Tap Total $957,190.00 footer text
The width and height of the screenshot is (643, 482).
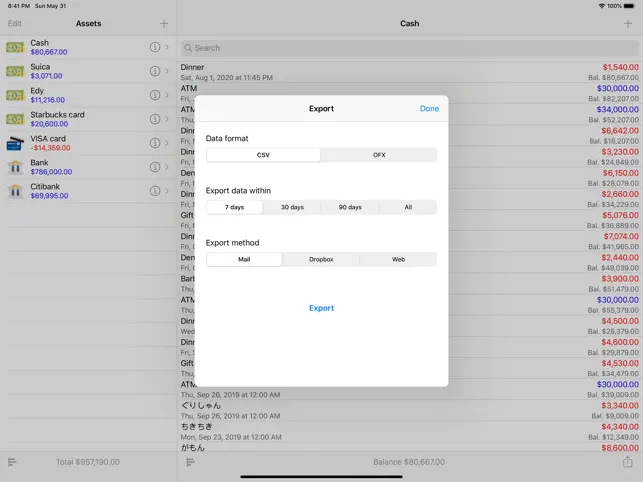[88, 462]
